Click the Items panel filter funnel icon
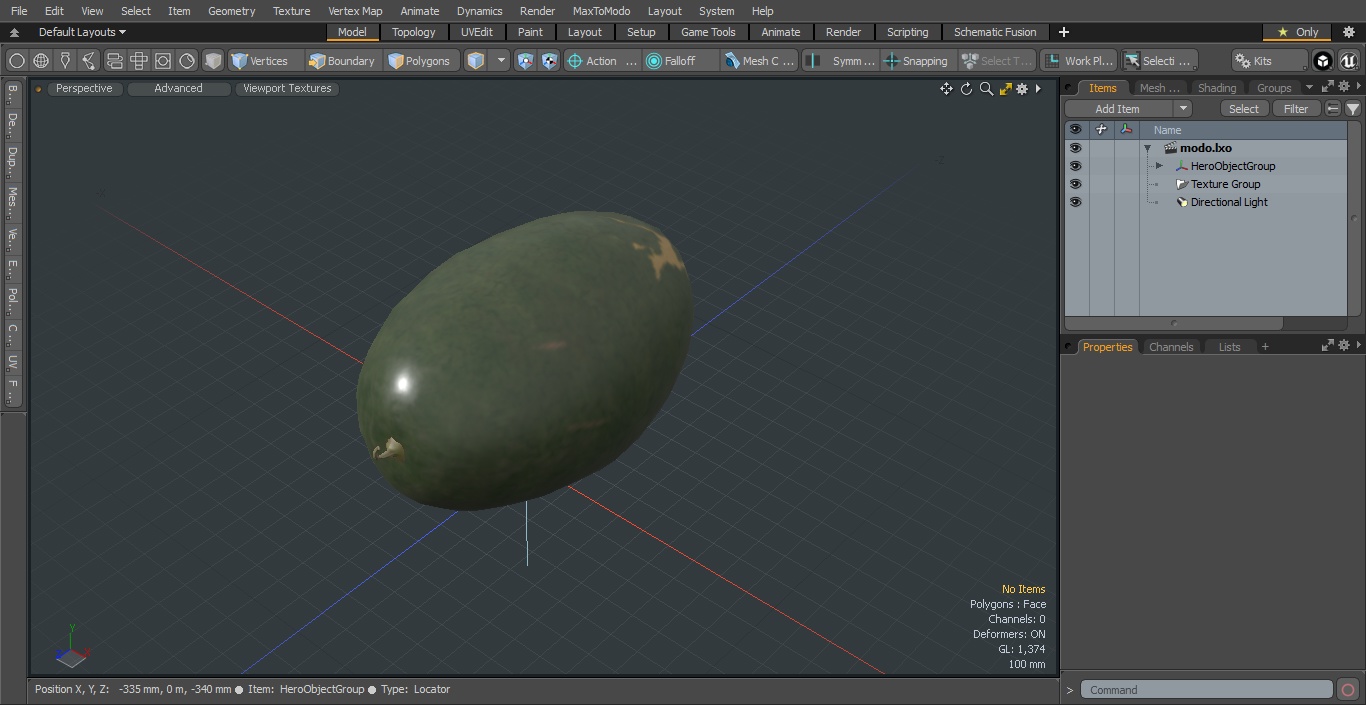This screenshot has width=1366, height=705. [x=1353, y=109]
